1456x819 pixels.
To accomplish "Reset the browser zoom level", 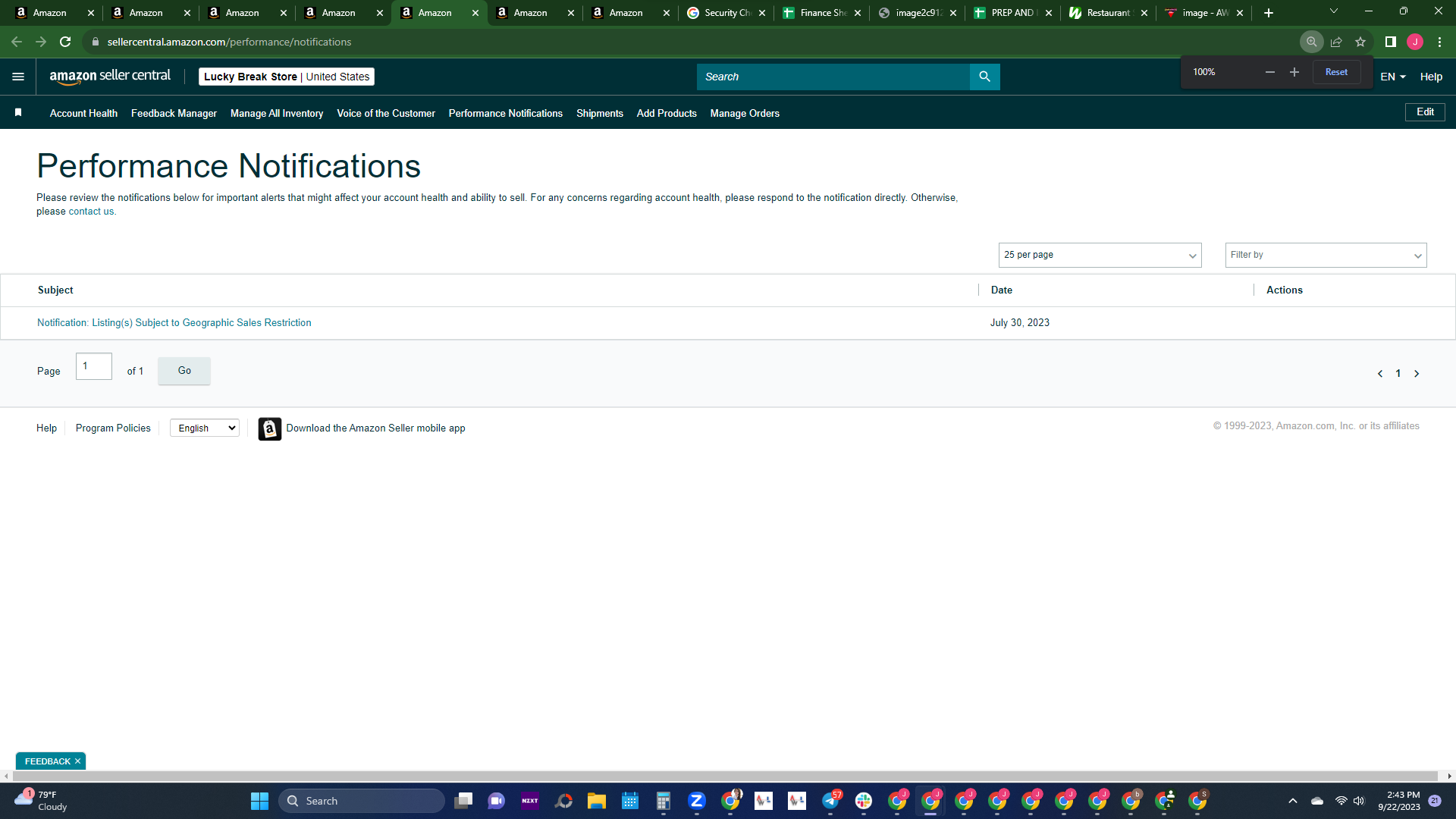I will pos(1336,72).
